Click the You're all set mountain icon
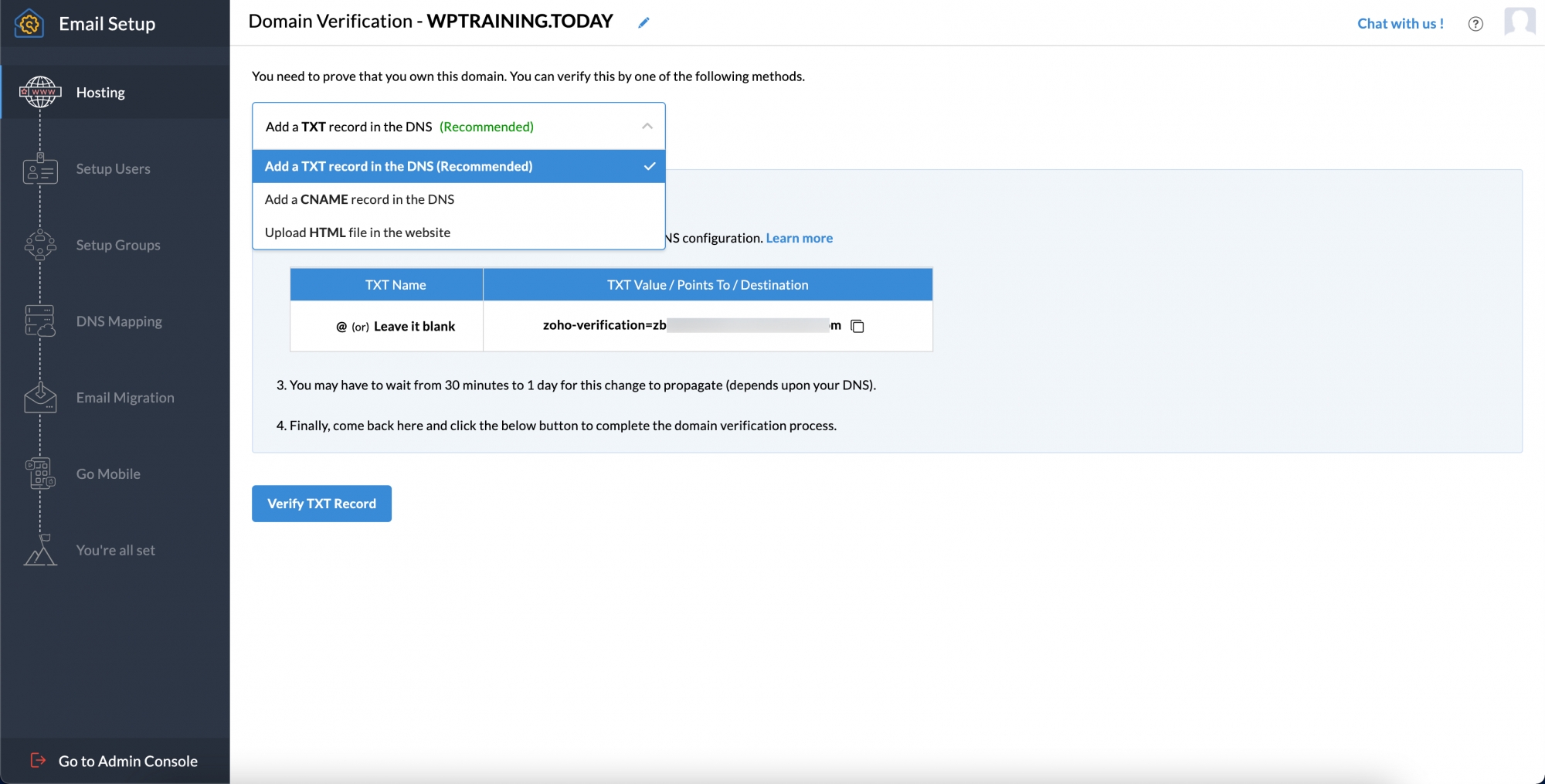 click(40, 551)
